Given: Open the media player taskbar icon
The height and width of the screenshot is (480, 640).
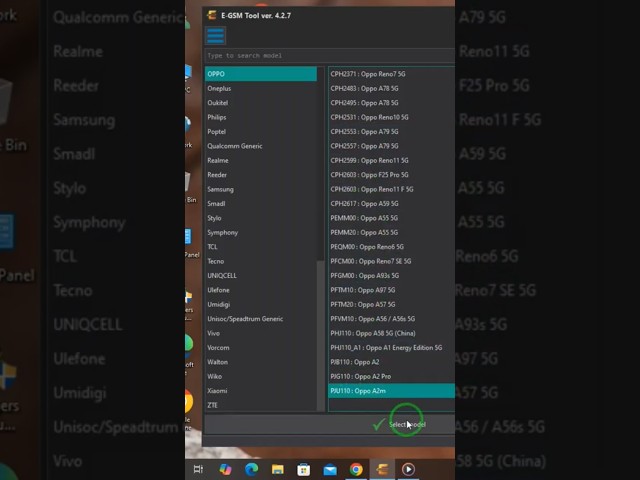Looking at the screenshot, I should point(408,469).
